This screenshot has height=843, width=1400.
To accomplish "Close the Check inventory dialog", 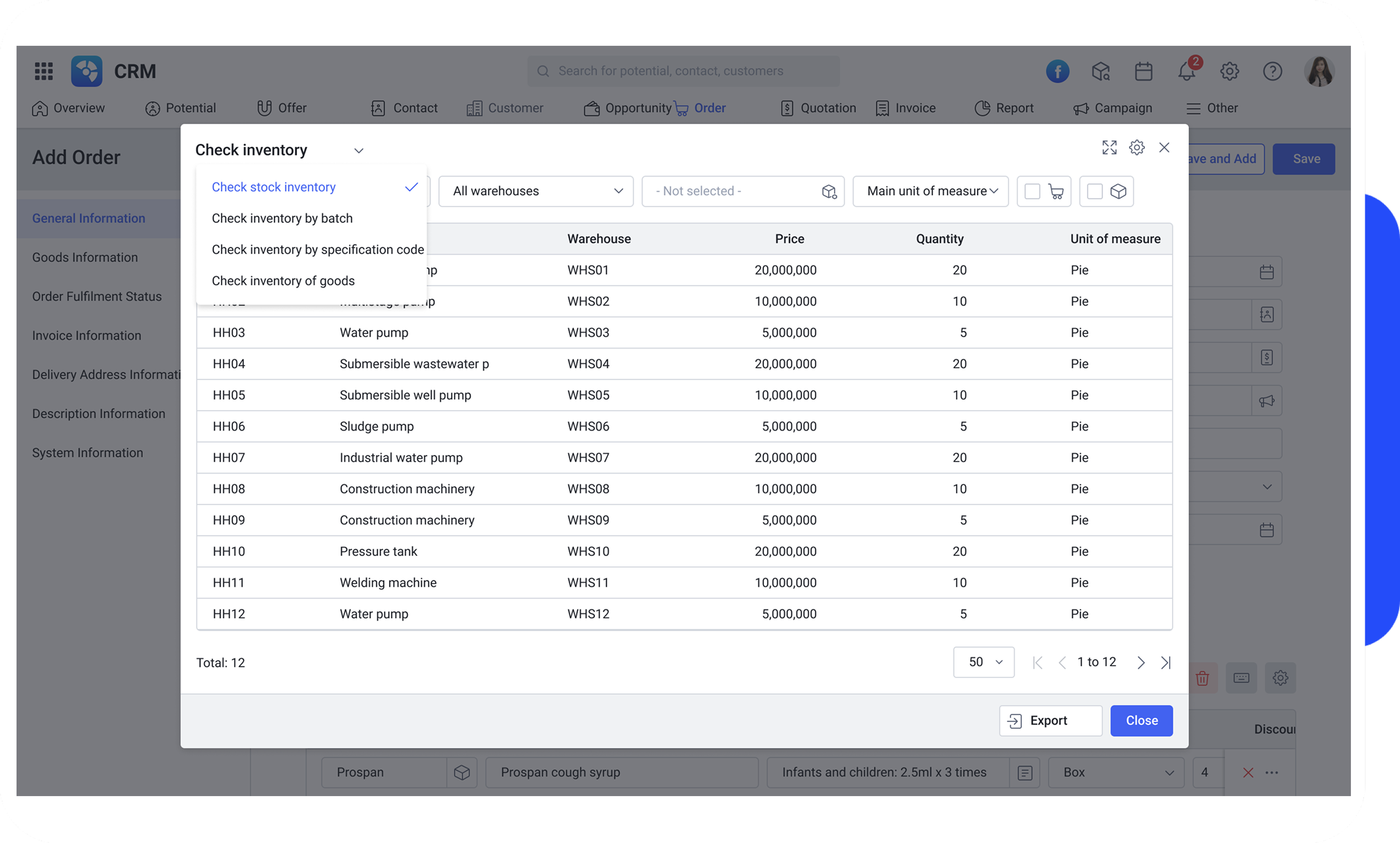I will pos(1141,720).
